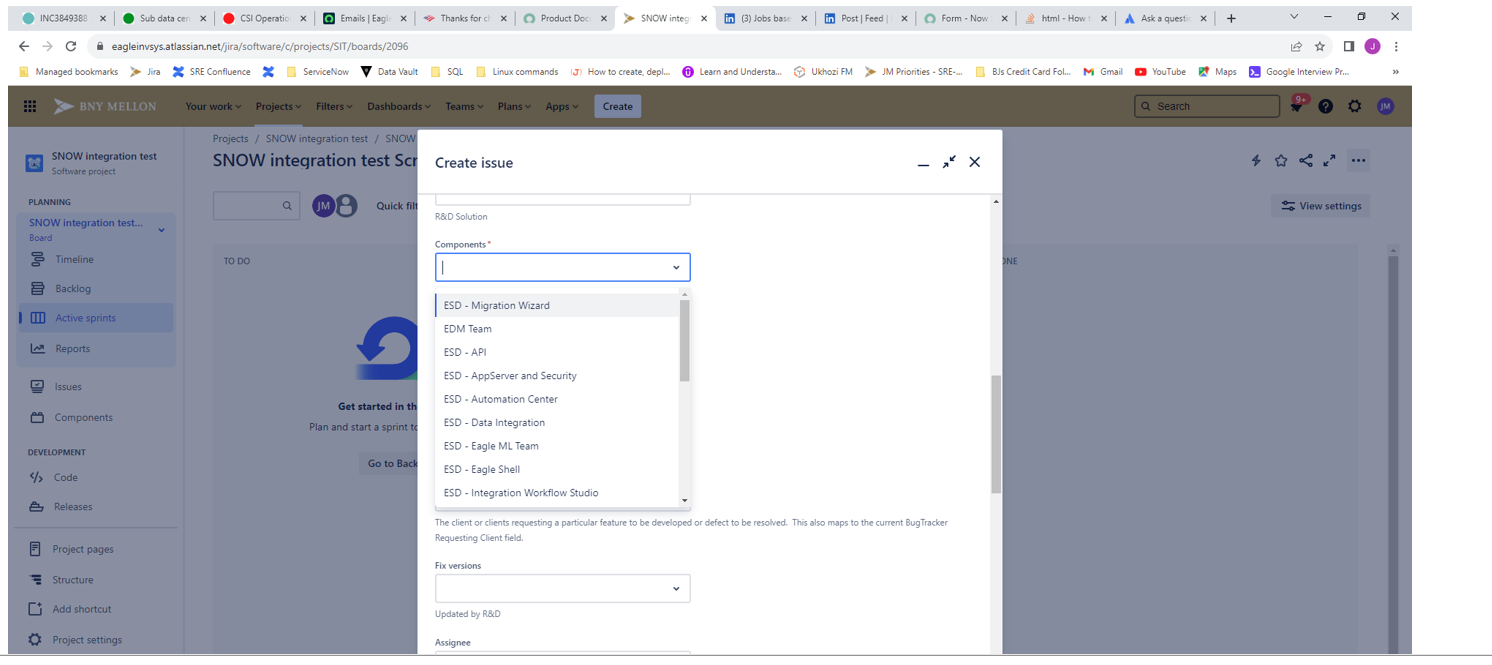This screenshot has width=1492, height=665.
Task: Select ESD - Automation Center from the list
Action: (501, 399)
